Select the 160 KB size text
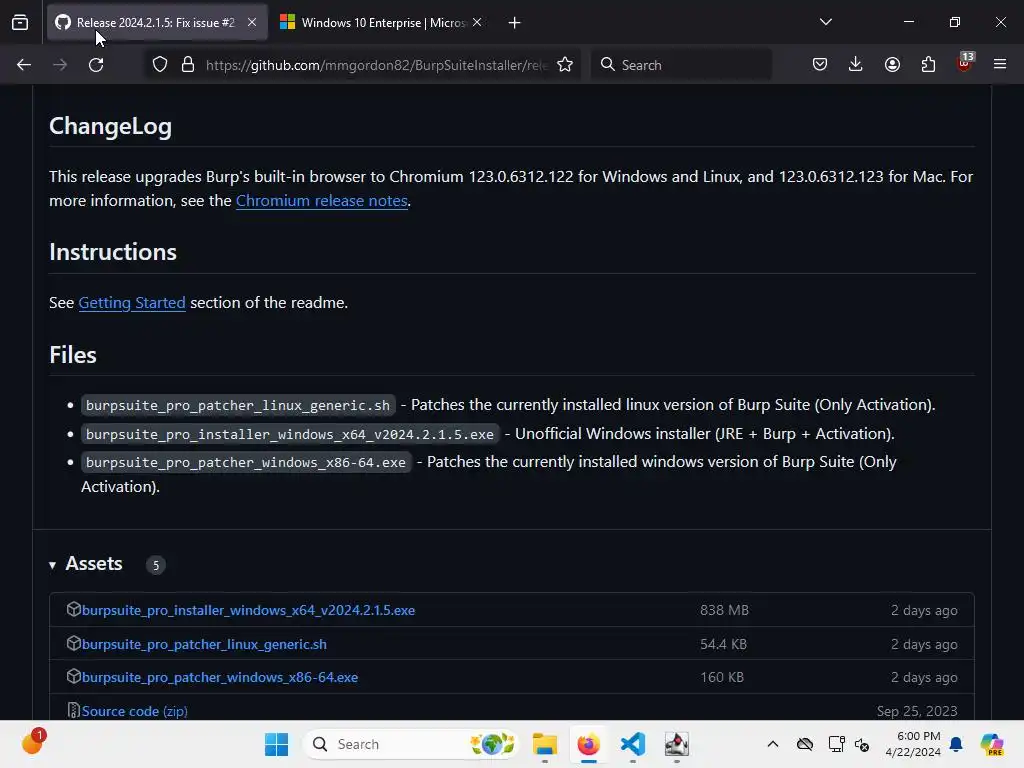Image resolution: width=1024 pixels, height=768 pixels. pos(722,677)
